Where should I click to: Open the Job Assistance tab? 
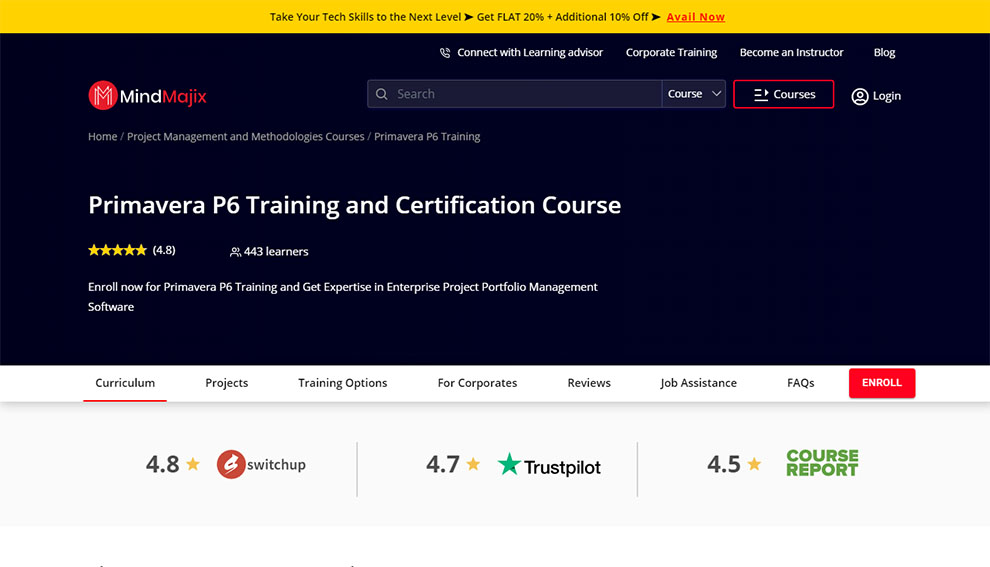coord(698,383)
